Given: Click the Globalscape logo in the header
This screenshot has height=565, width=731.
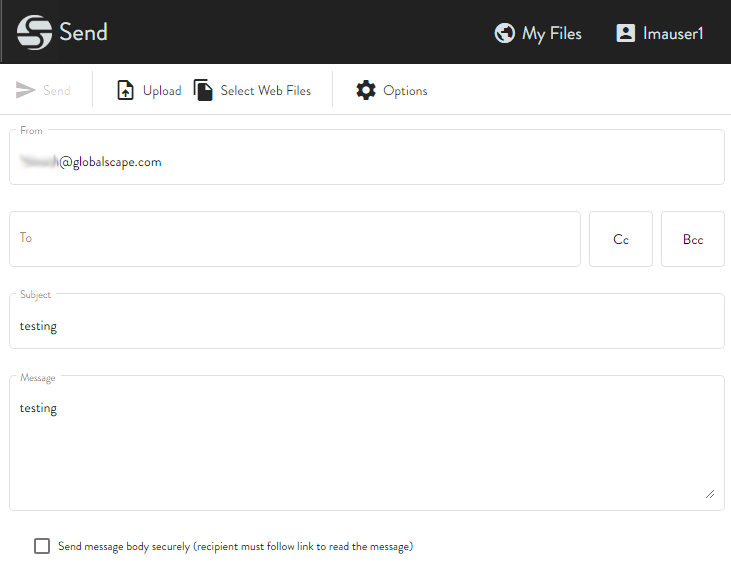Looking at the screenshot, I should tap(34, 32).
